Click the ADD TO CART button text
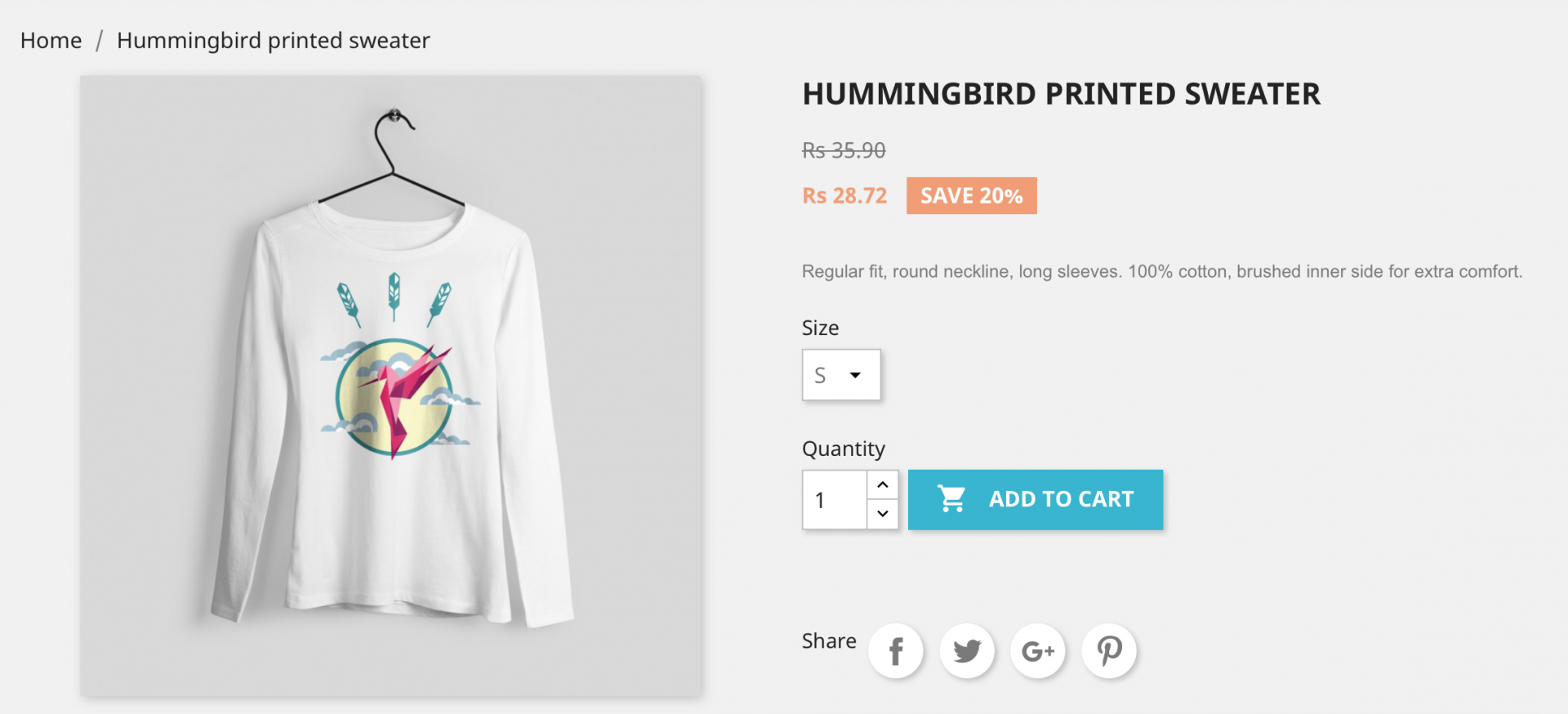Screen dimensions: 1568x714 click(1062, 499)
